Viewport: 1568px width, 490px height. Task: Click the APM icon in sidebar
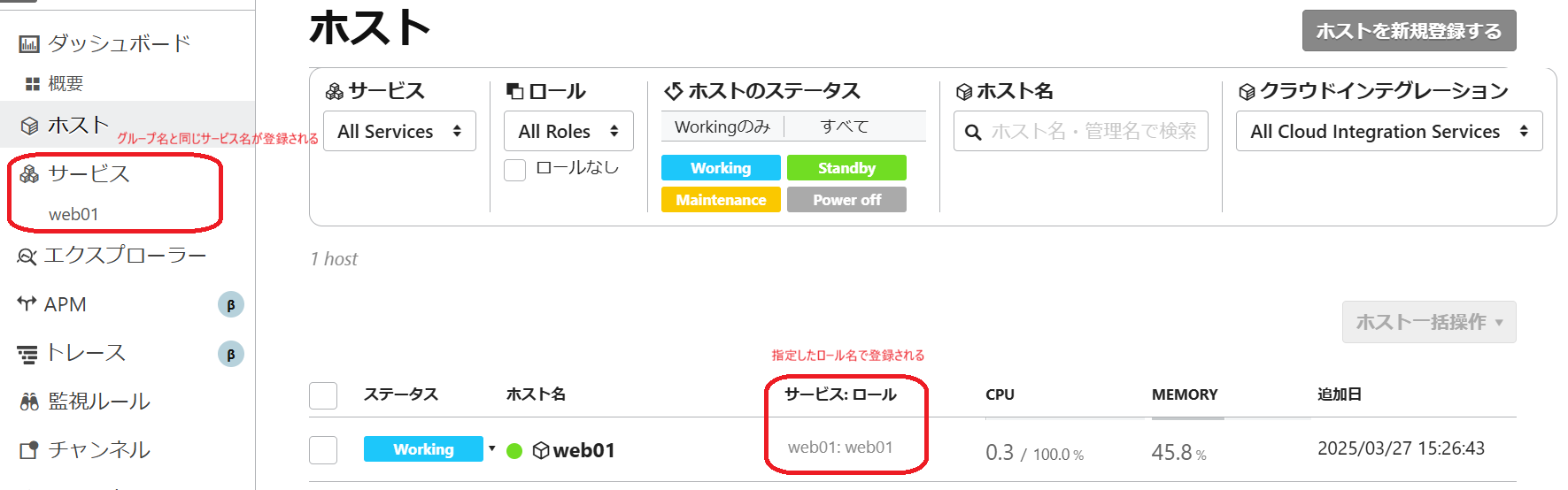click(x=27, y=303)
